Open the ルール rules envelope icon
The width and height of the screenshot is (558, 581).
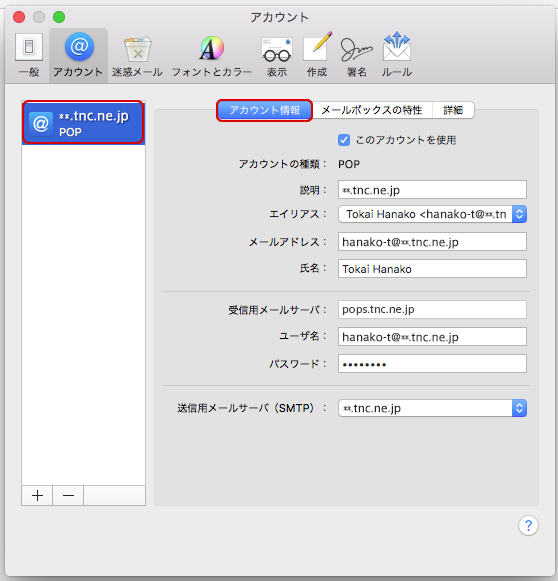397,54
